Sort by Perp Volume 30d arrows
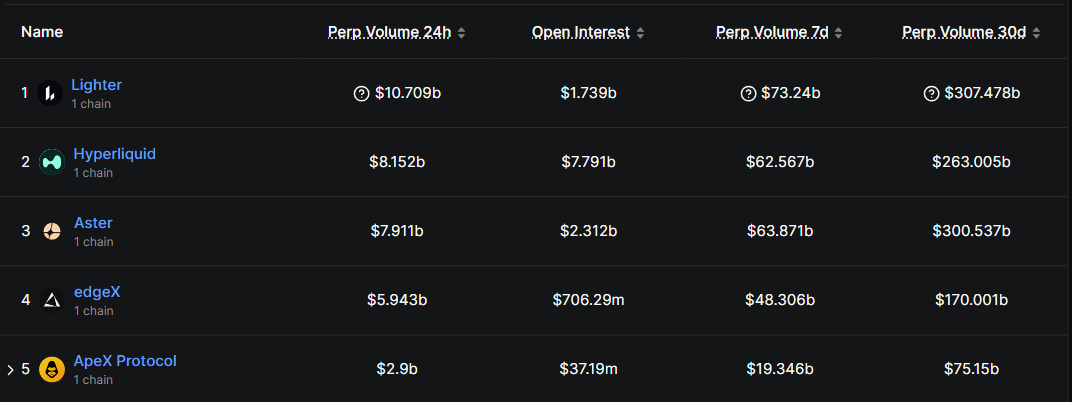The width and height of the screenshot is (1072, 402). (1037, 33)
